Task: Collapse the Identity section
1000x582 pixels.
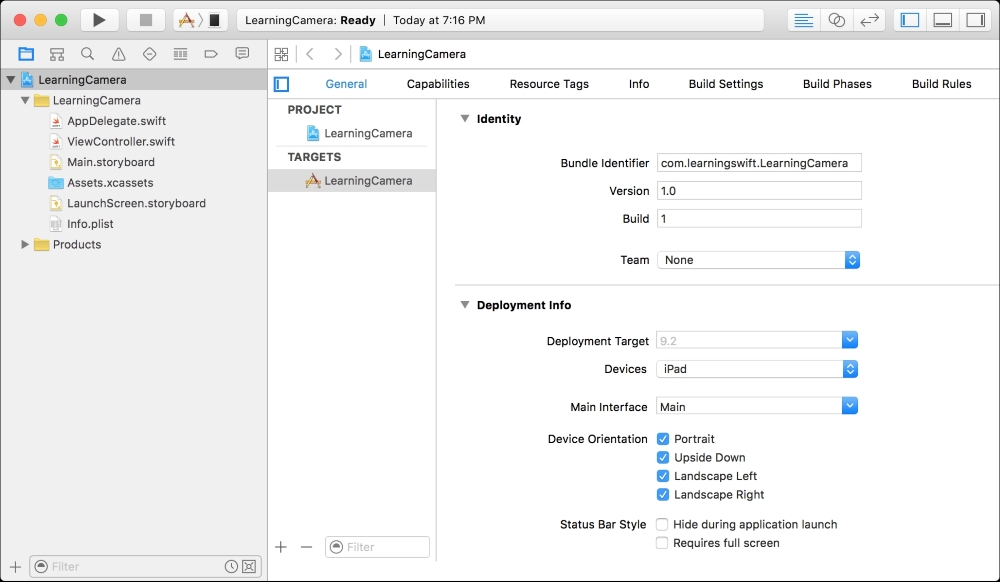Action: click(463, 118)
